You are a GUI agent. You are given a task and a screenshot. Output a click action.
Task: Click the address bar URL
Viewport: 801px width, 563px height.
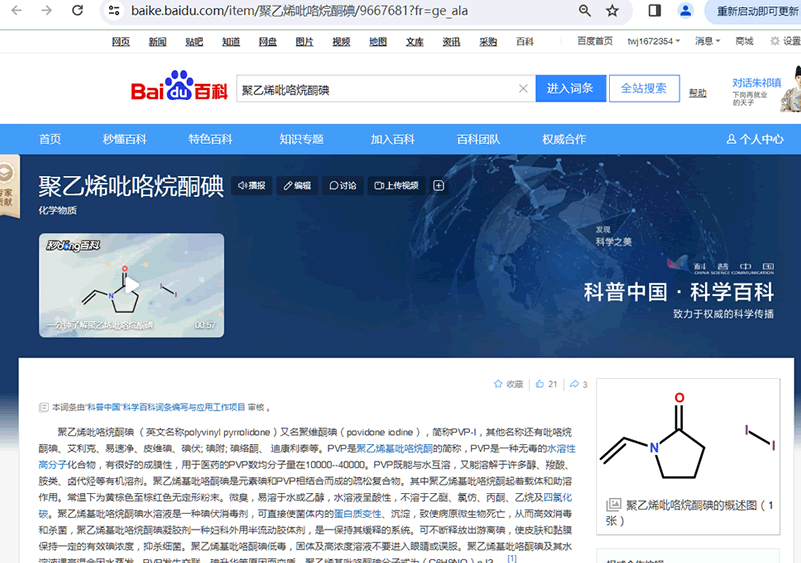click(x=299, y=11)
